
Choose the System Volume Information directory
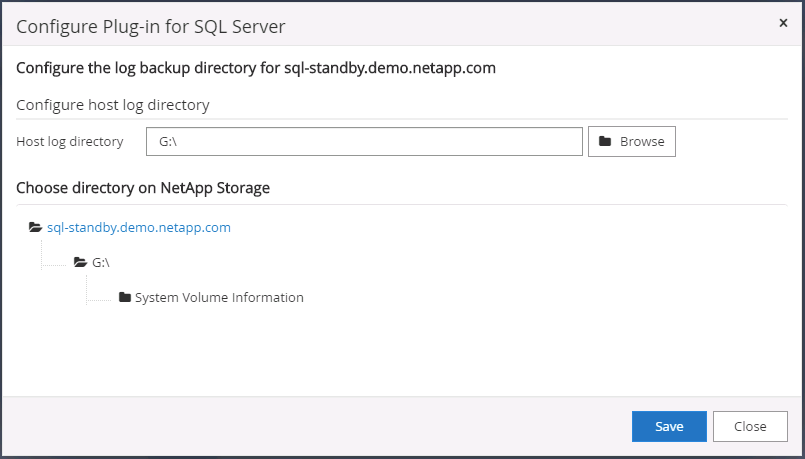click(219, 298)
